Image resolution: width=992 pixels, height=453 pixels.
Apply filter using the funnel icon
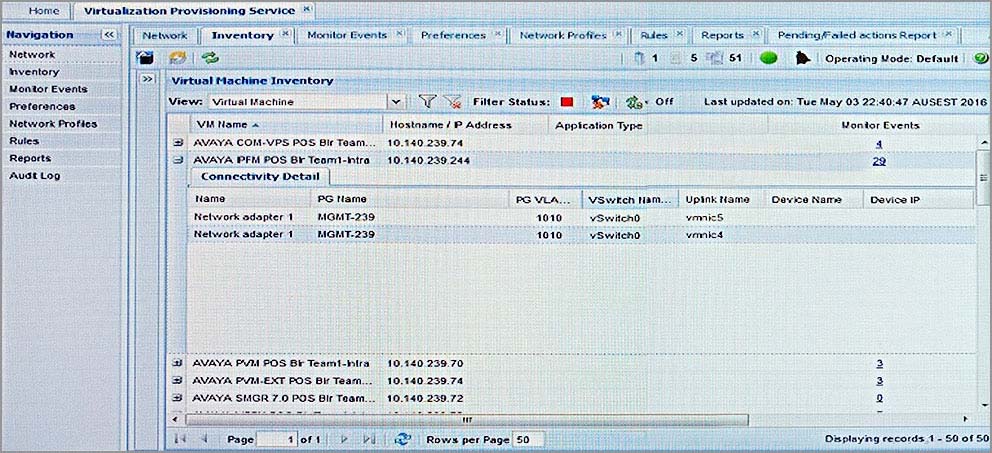pyautogui.click(x=428, y=101)
